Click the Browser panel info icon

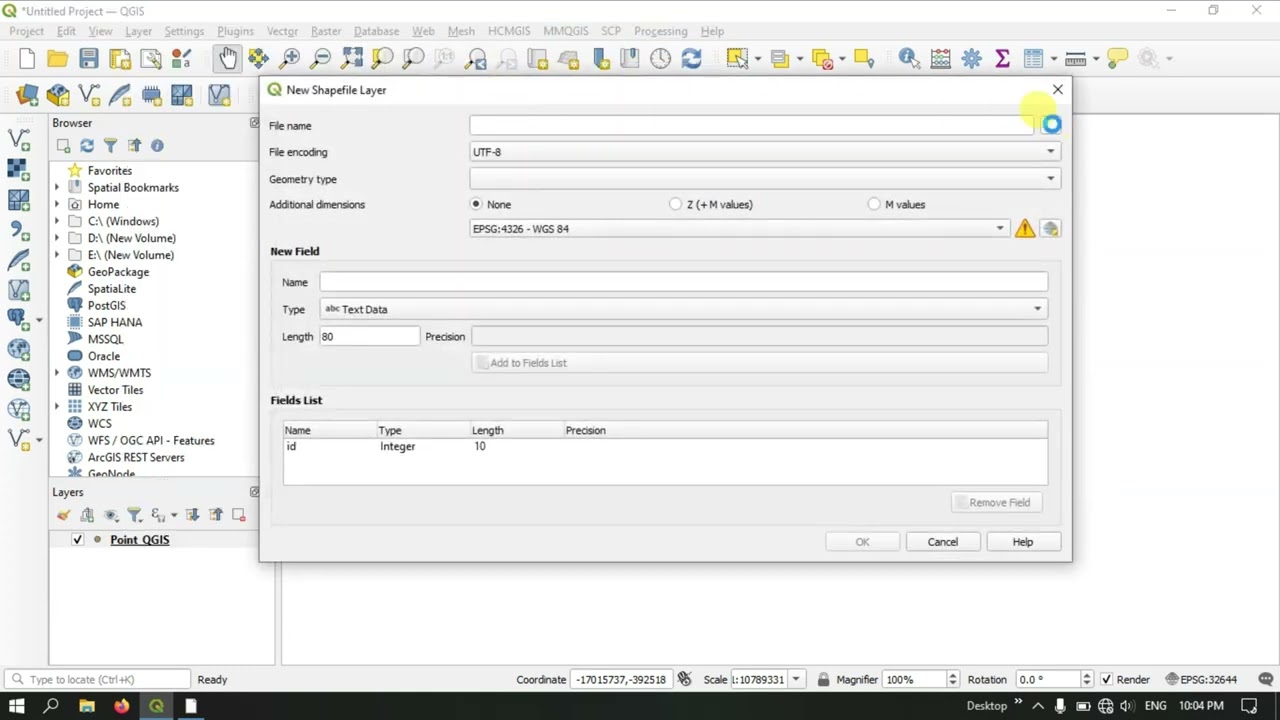click(x=157, y=146)
